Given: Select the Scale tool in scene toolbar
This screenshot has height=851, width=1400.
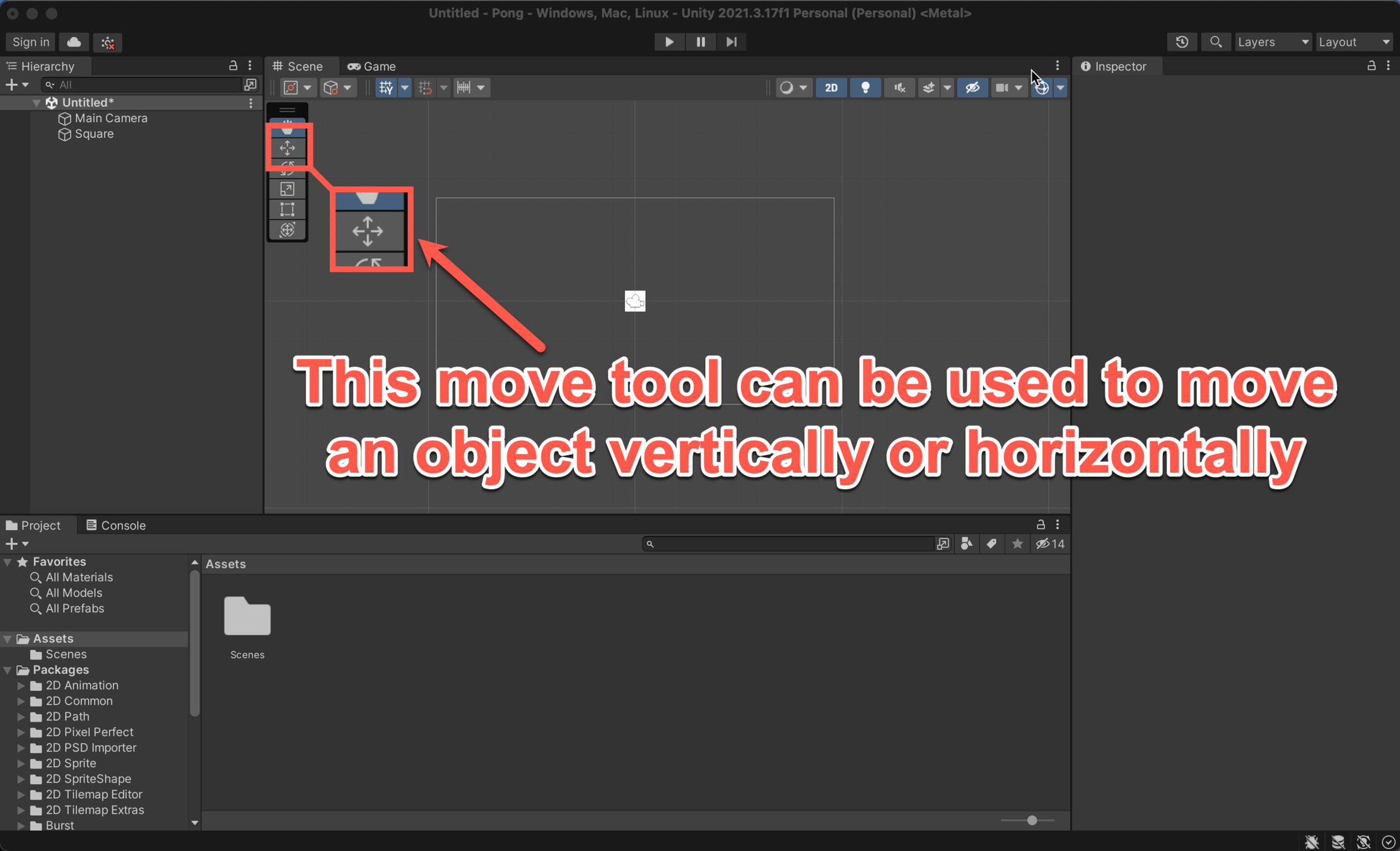Looking at the screenshot, I should [x=288, y=189].
